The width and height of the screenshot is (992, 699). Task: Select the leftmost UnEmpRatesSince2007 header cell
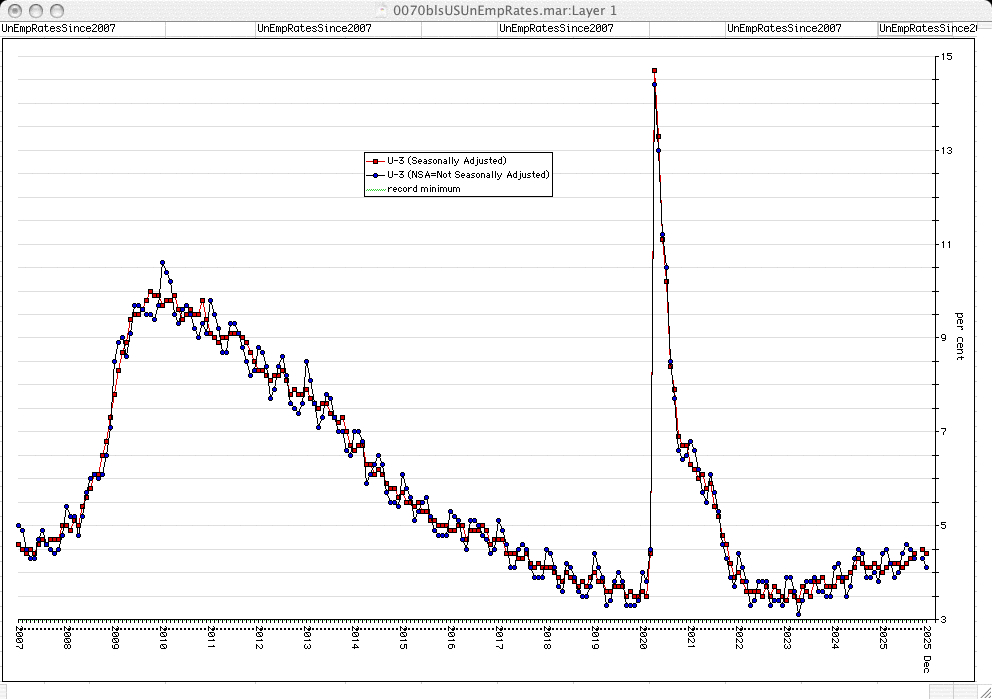click(x=60, y=28)
